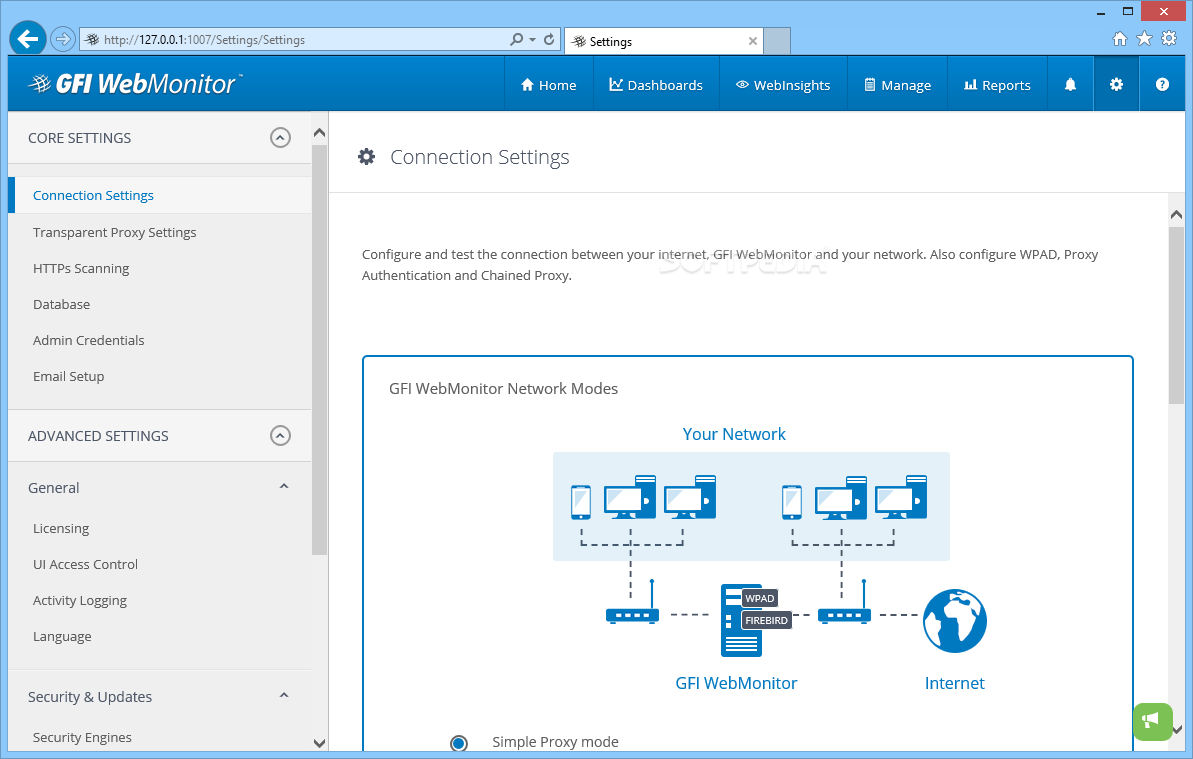Open HTTPs Scanning settings
This screenshot has width=1193, height=759.
(81, 268)
